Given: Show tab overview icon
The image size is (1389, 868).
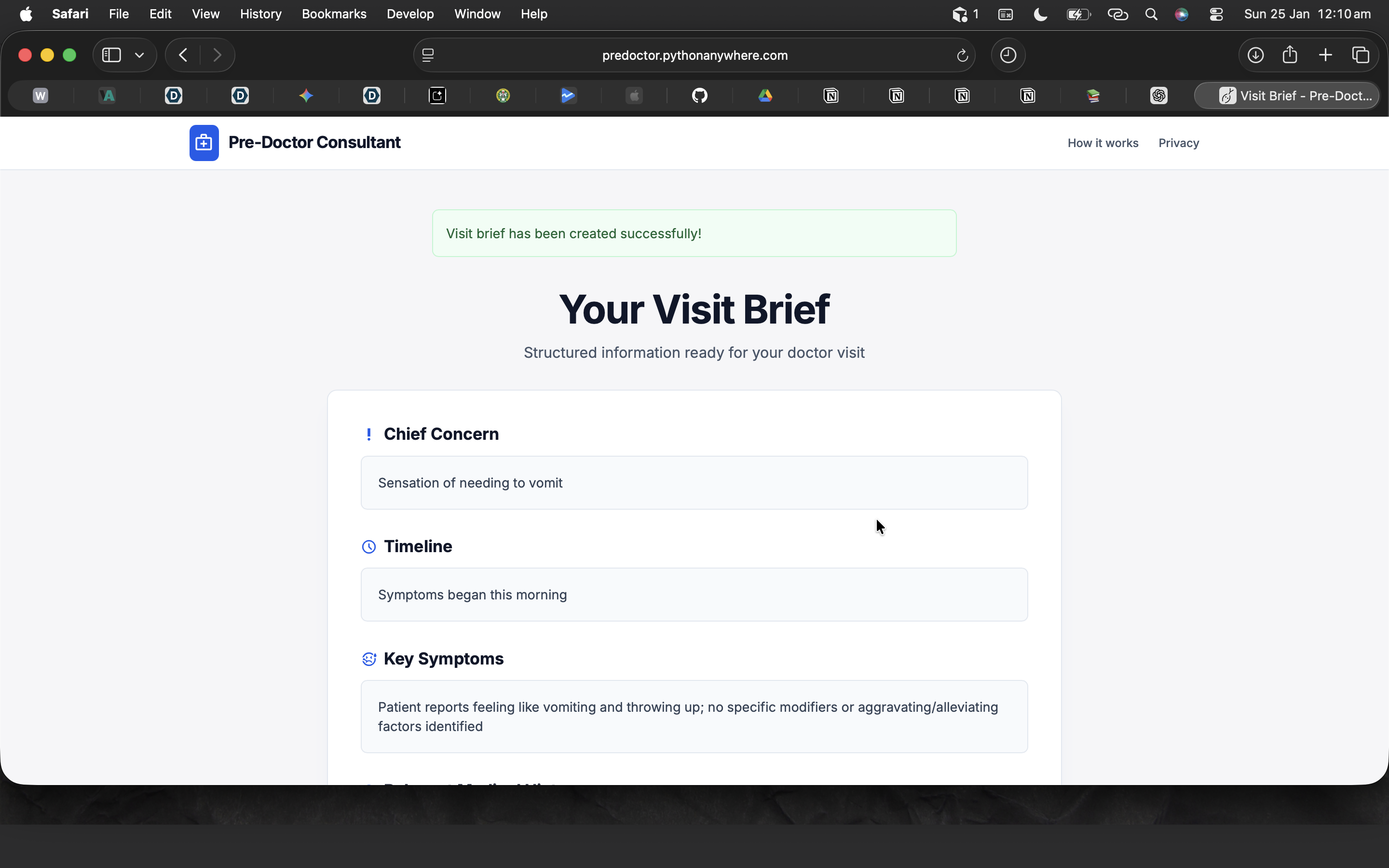Looking at the screenshot, I should (1360, 55).
